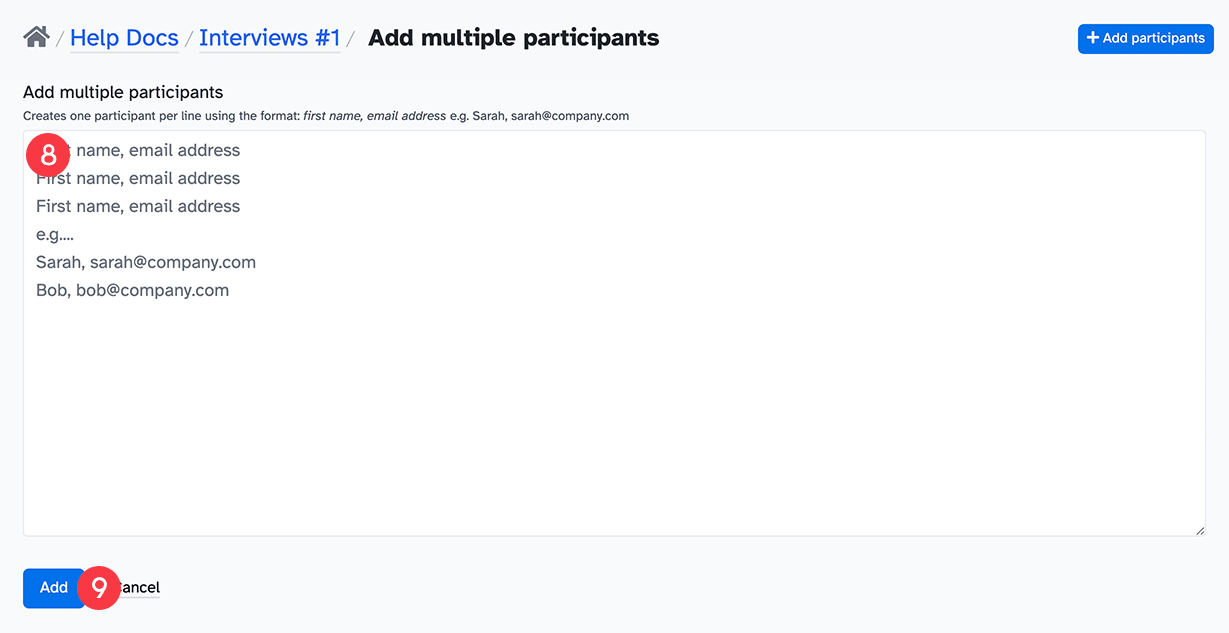The height and width of the screenshot is (633, 1229).
Task: Click the 'Sarah, sarah@company.com' placeholder line
Action: click(146, 262)
